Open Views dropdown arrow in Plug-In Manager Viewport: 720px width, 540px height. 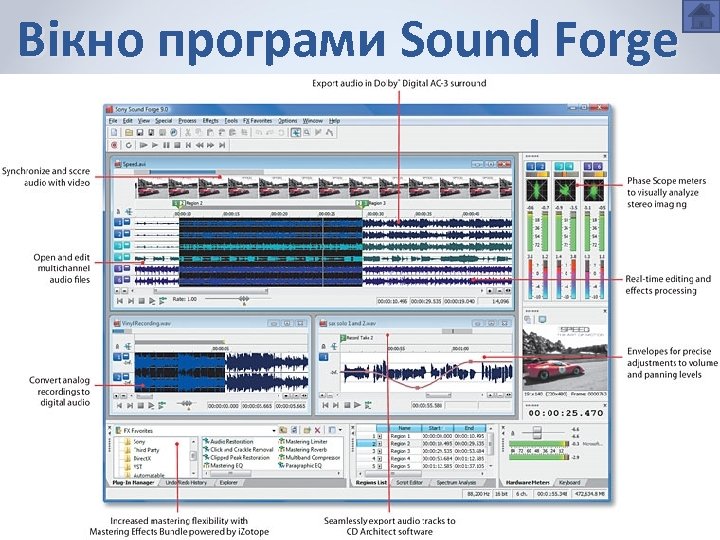(x=340, y=430)
